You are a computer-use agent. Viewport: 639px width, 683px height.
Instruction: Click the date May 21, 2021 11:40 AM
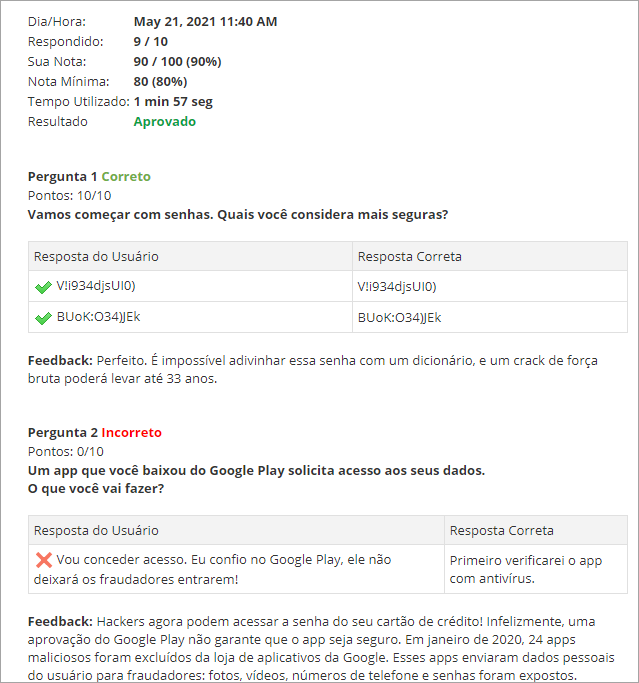[x=205, y=22]
